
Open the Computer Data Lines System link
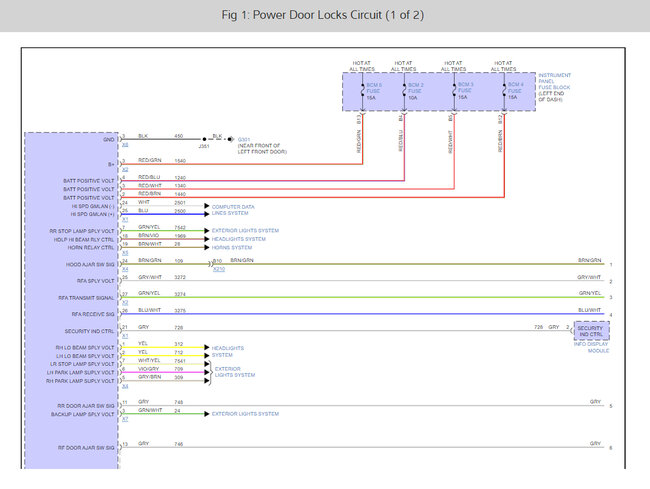[234, 209]
